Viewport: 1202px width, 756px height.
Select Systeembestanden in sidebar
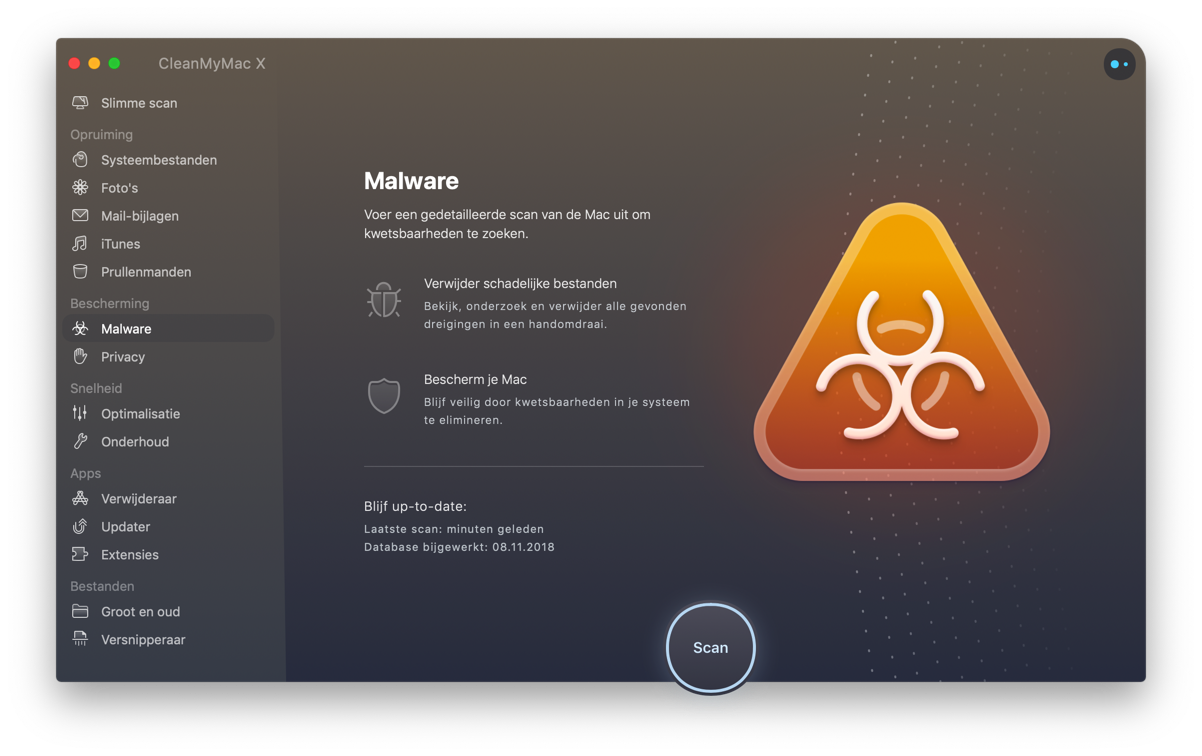click(x=159, y=160)
